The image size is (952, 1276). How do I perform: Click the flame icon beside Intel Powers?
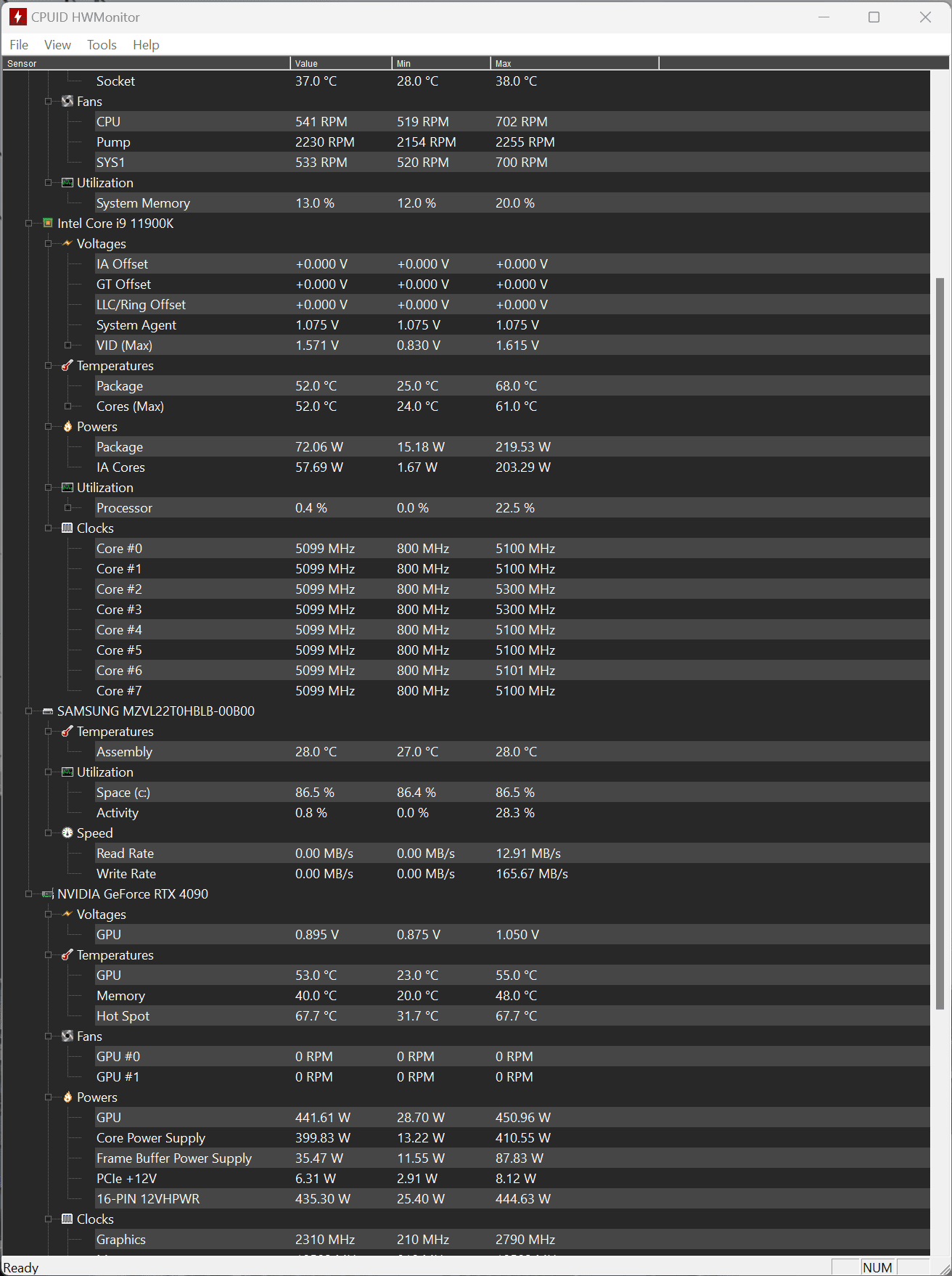(67, 427)
